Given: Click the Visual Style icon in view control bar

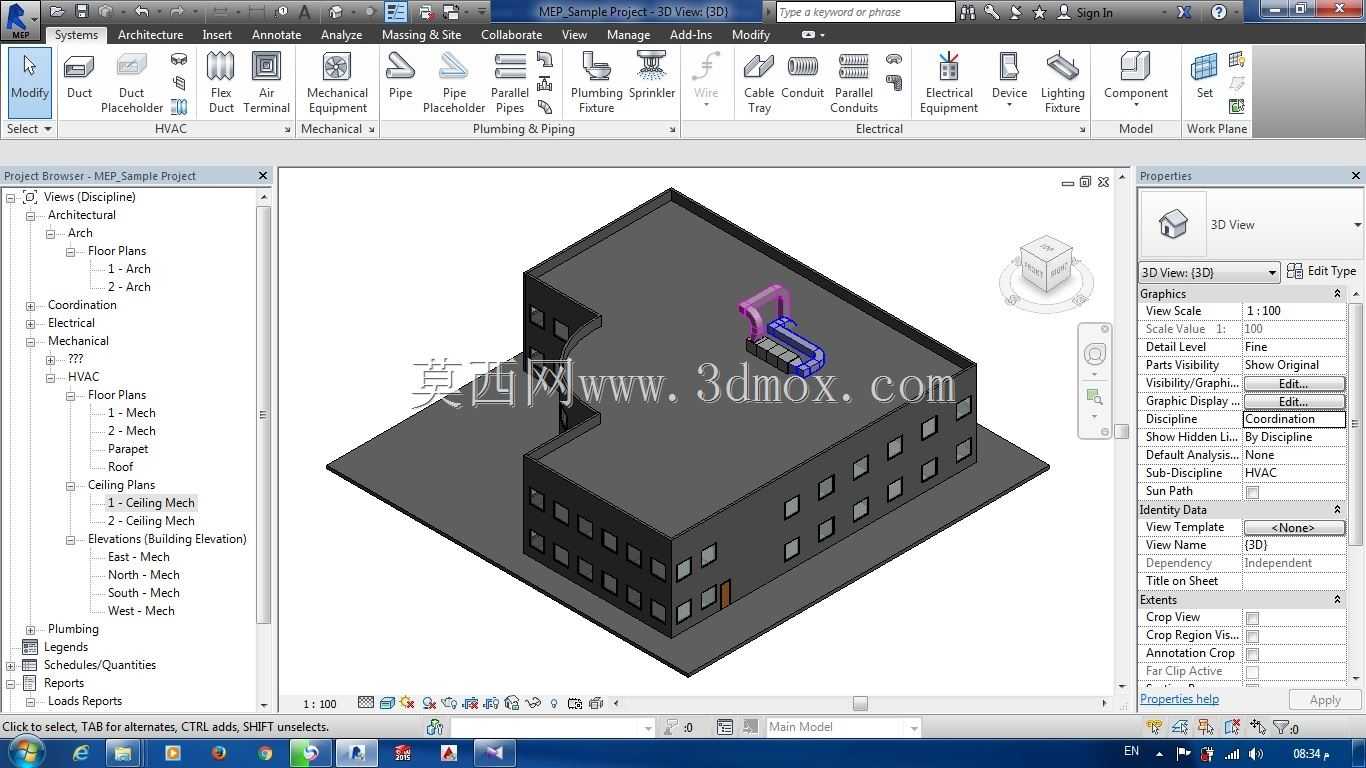Looking at the screenshot, I should pos(386,703).
